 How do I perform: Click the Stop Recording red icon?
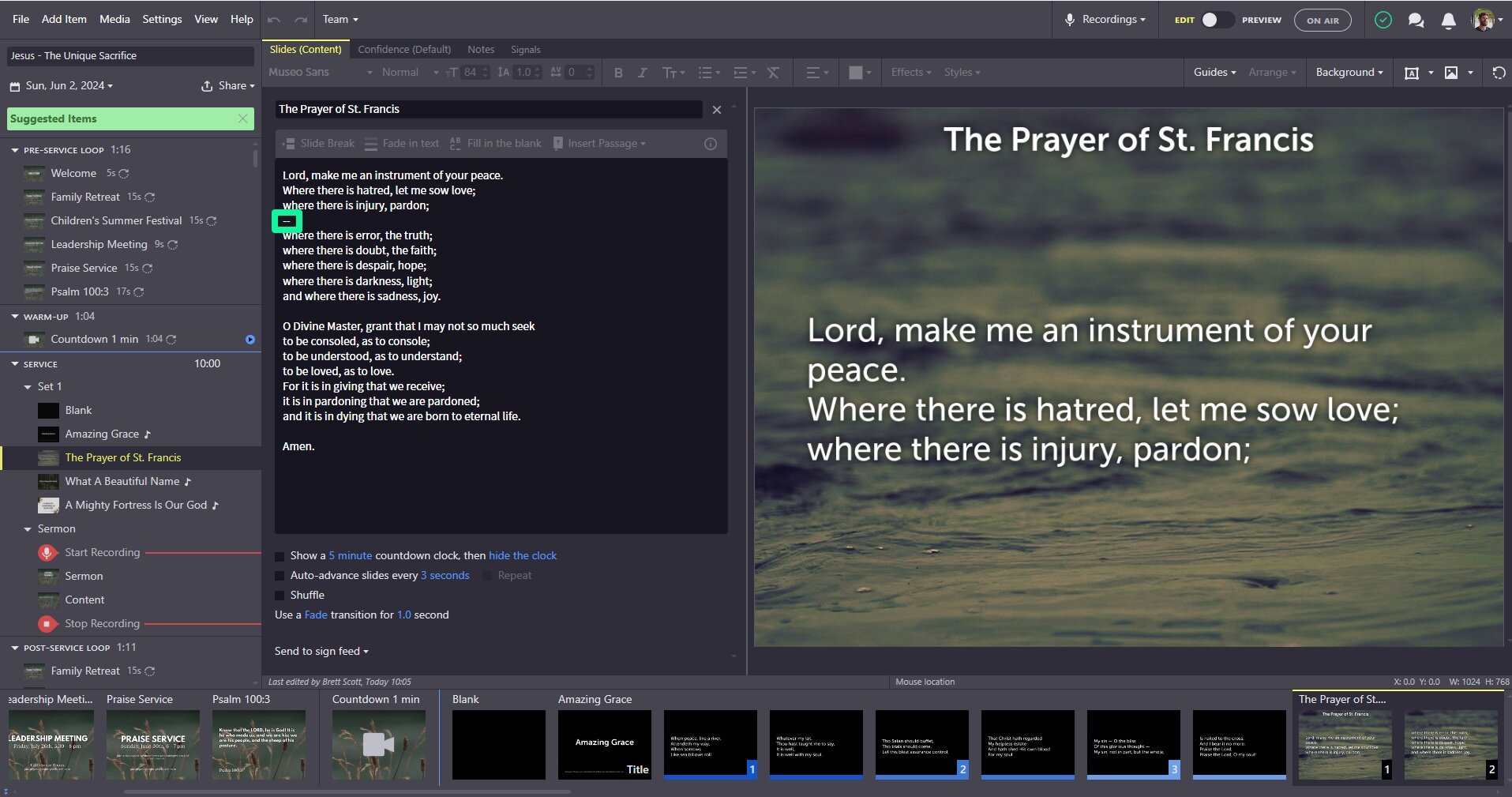click(47, 624)
